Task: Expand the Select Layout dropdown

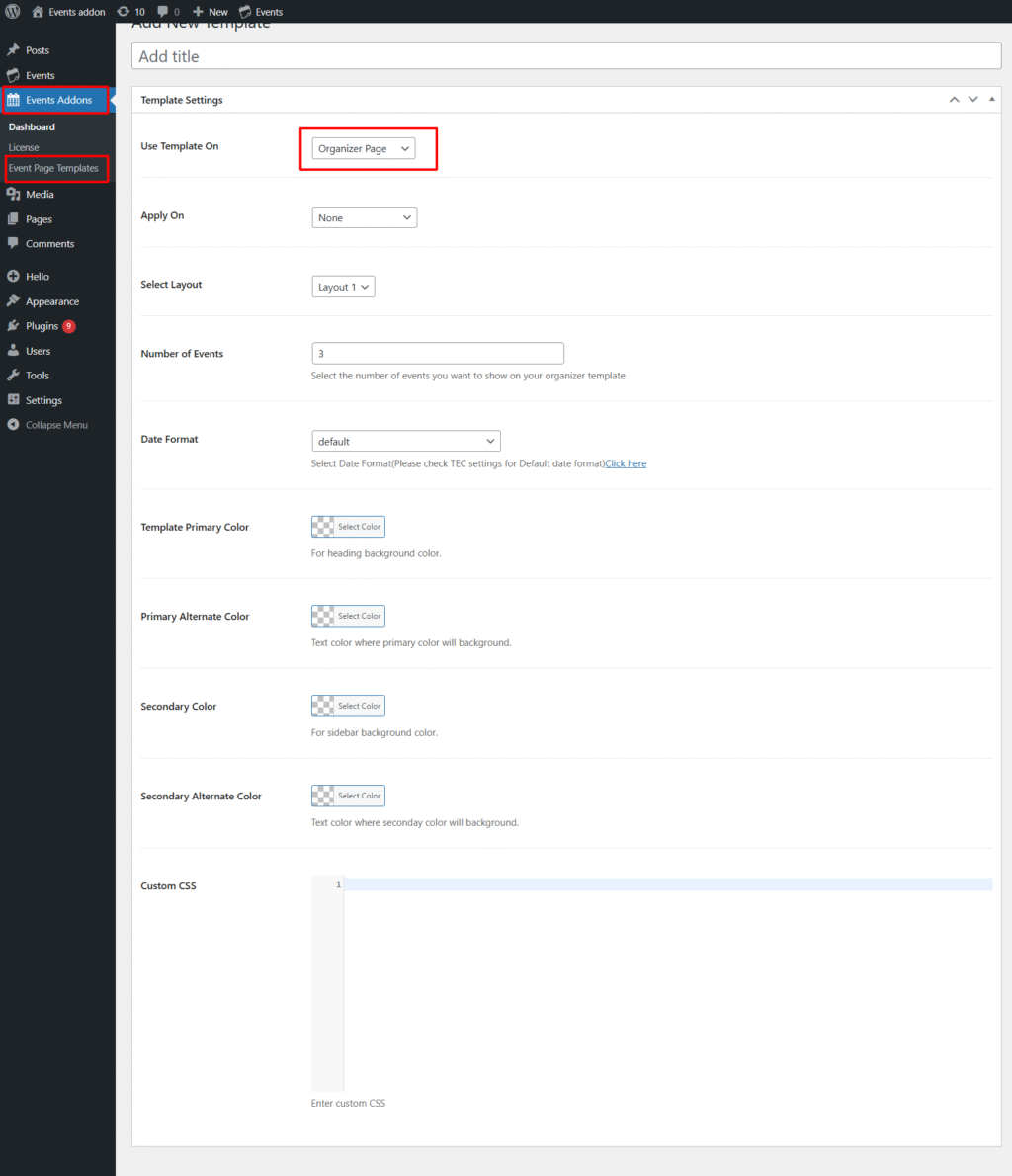Action: point(343,286)
